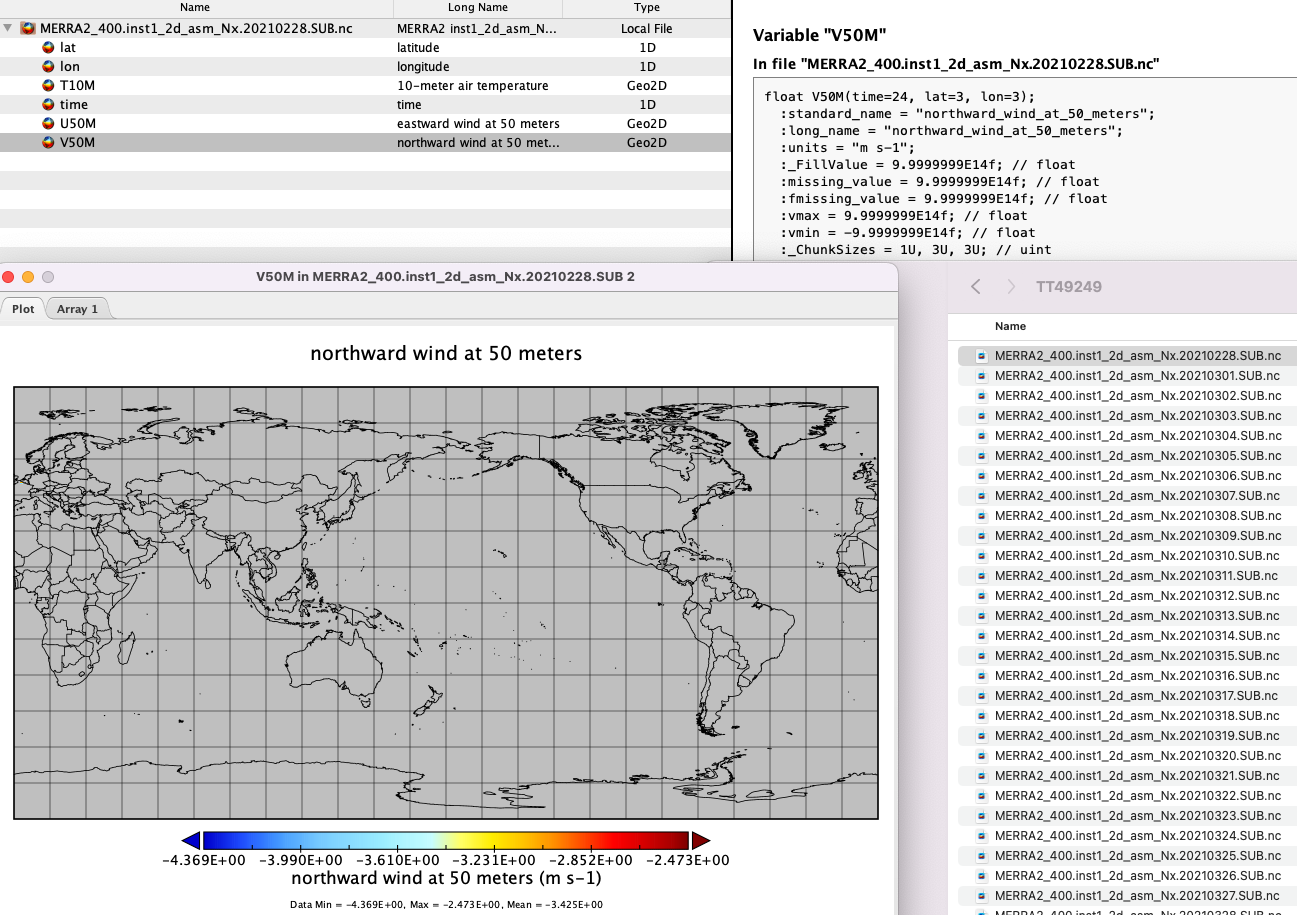
Task: Click the globe icon beside the lon variable
Action: (x=48, y=66)
